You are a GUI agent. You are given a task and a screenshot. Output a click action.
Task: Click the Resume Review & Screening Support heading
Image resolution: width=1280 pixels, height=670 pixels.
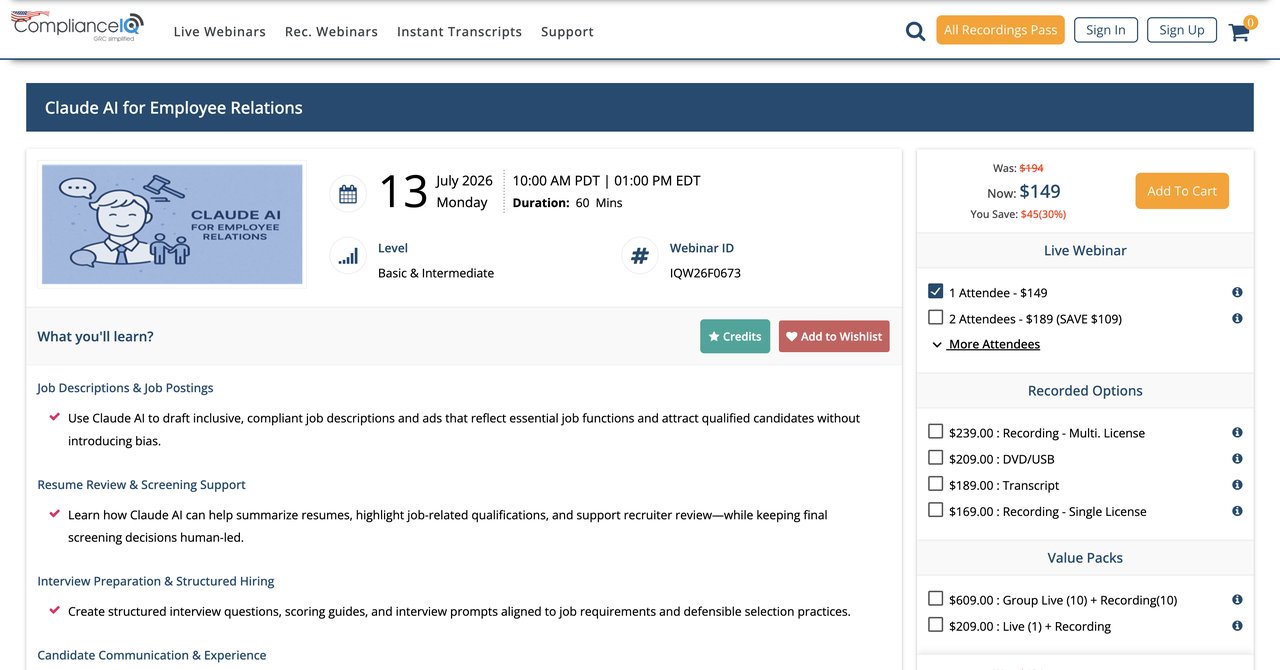[x=141, y=484]
